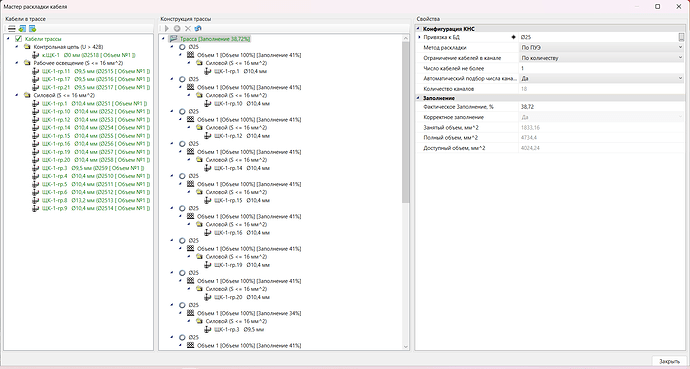
Task: Click the Количество каналов property label
Action: [x=448, y=89]
